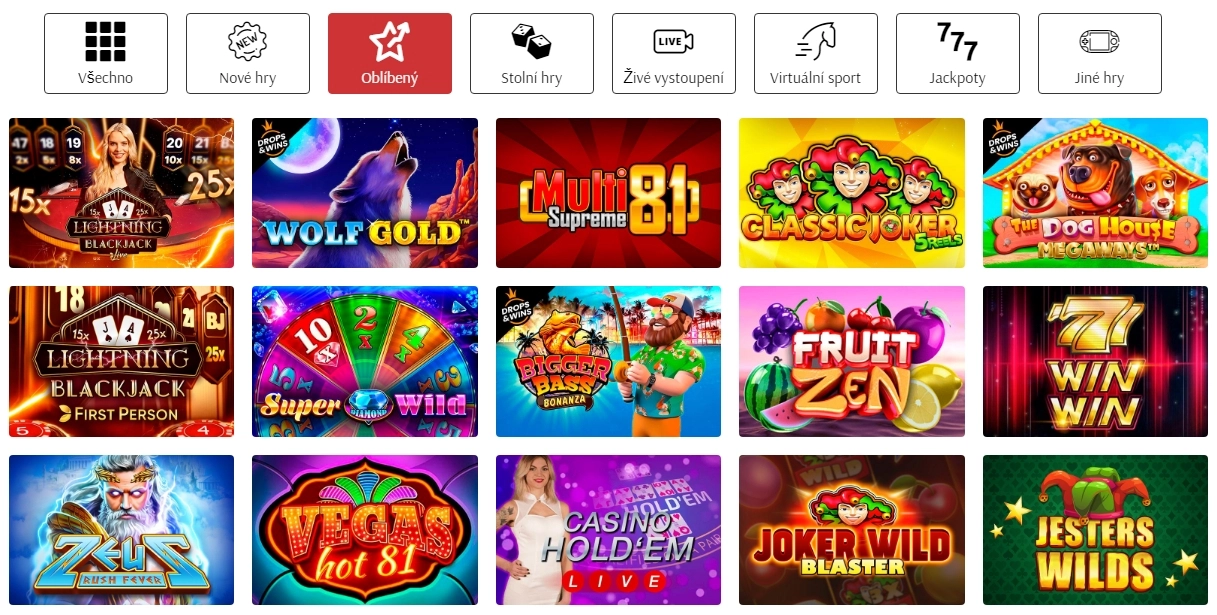
Task: Open Bigger Bass Bonanza game
Action: click(x=608, y=361)
